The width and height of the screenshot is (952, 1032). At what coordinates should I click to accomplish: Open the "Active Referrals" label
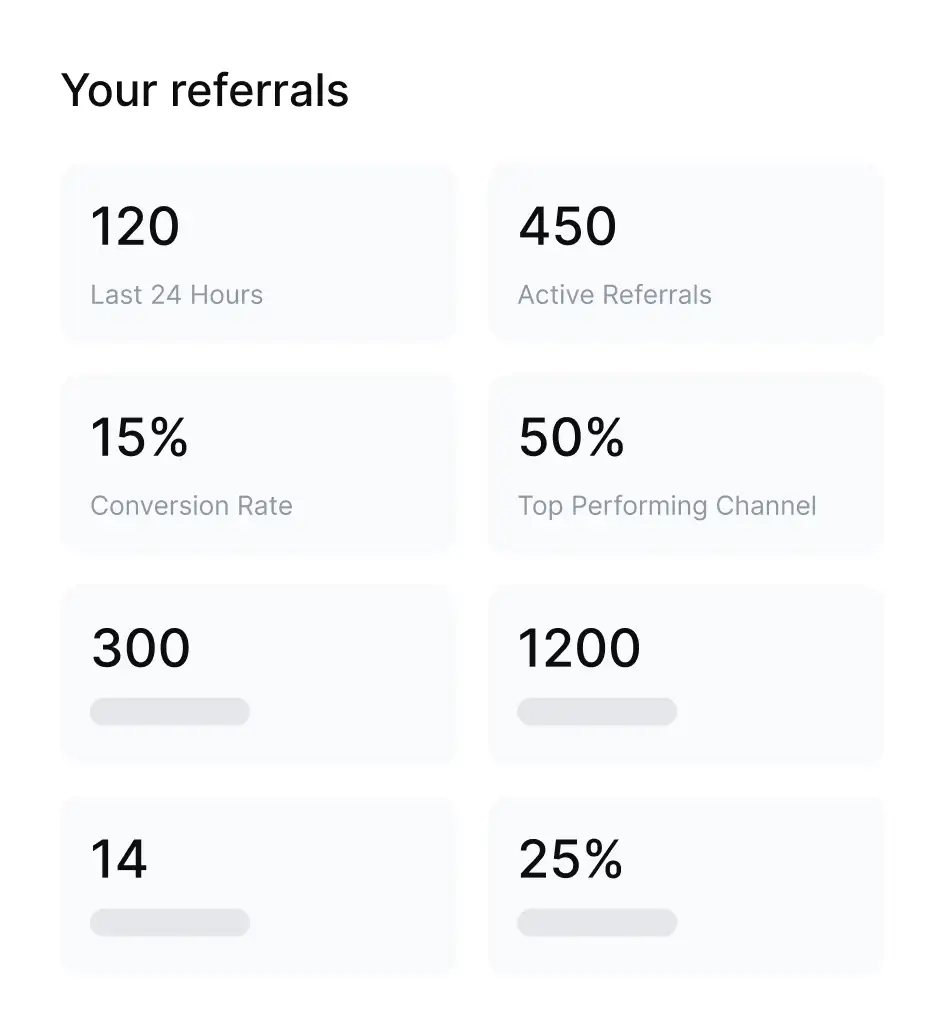pos(615,295)
